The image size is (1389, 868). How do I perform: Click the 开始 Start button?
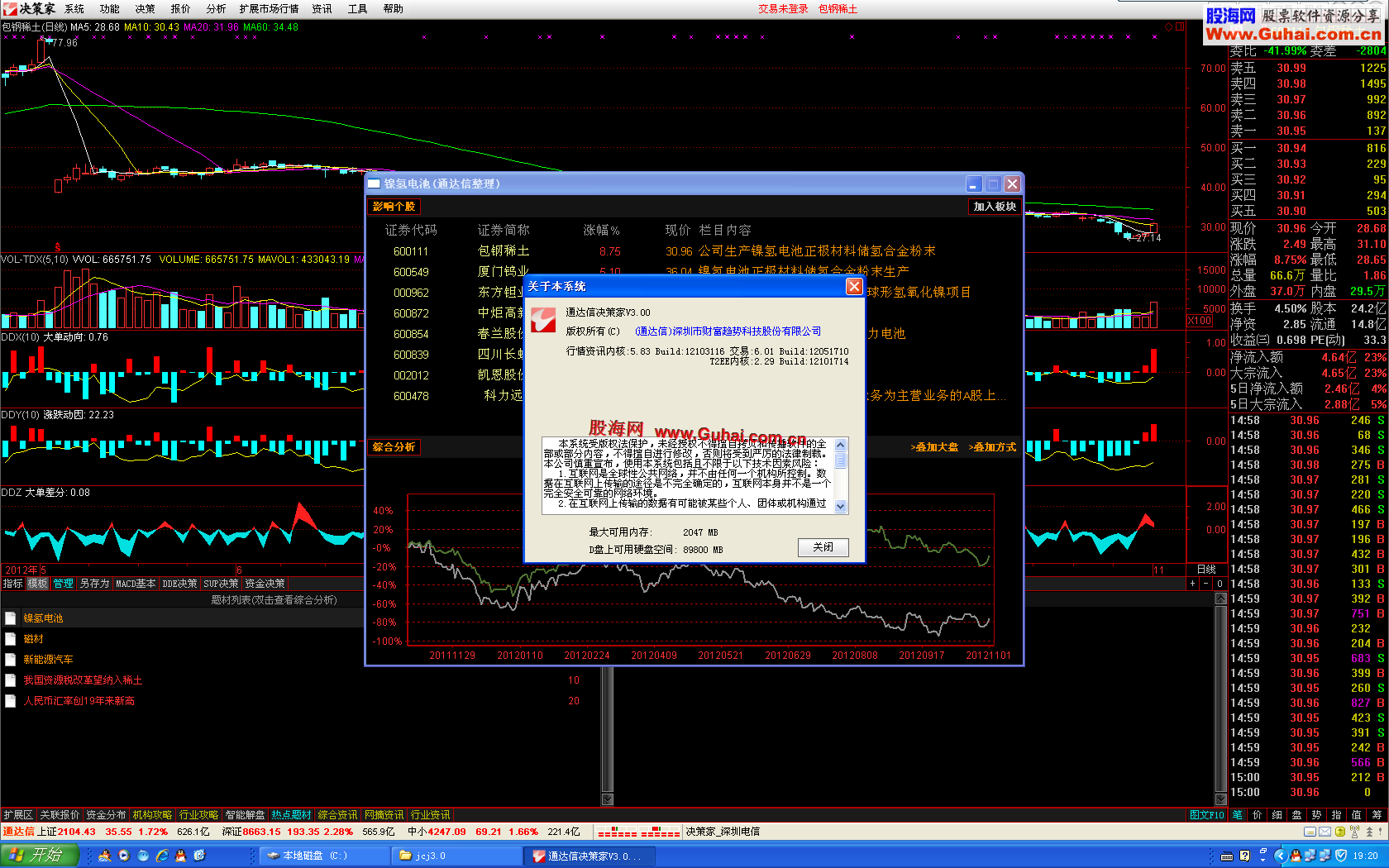40,856
